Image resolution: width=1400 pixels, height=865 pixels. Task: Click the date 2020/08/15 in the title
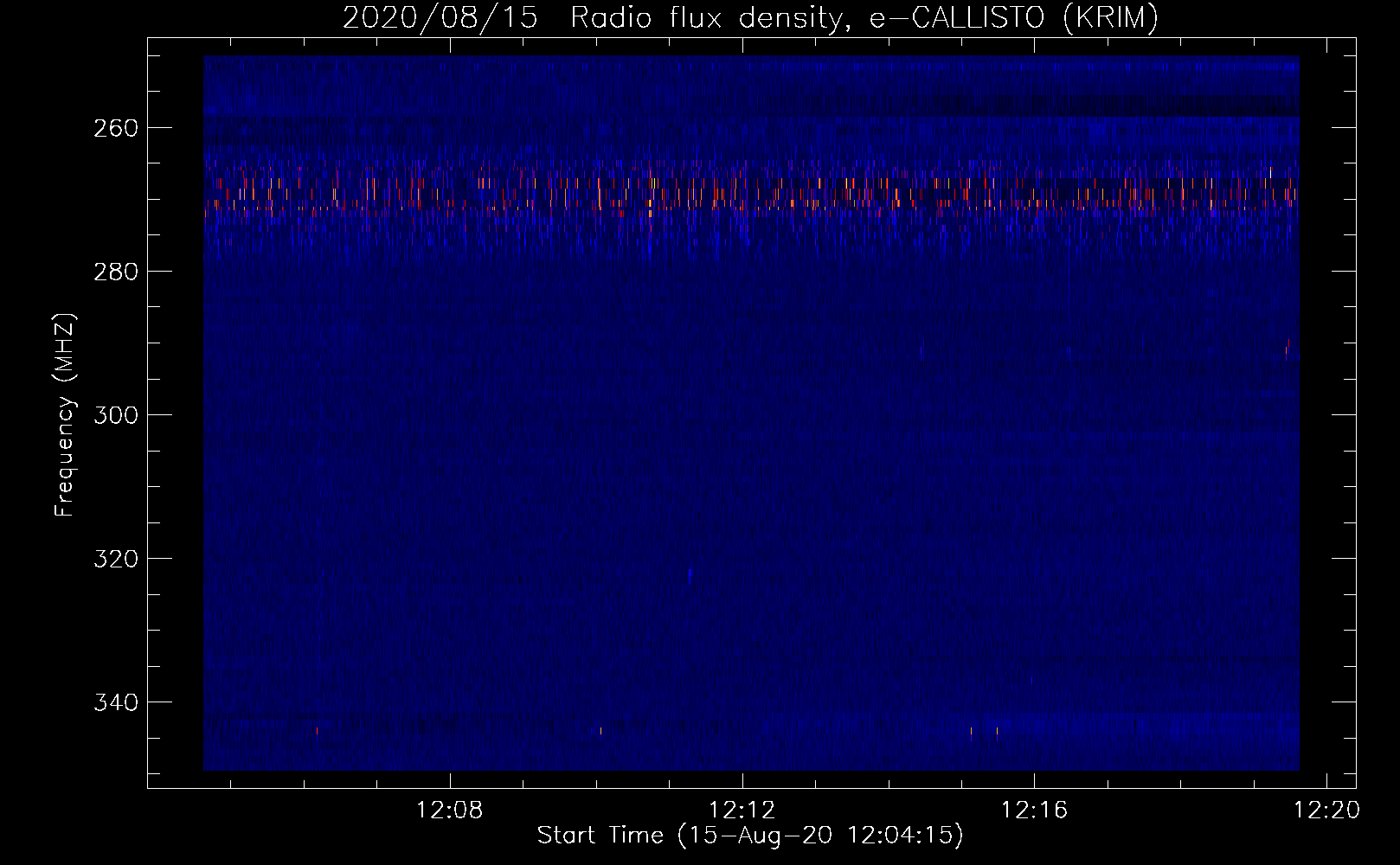440,18
